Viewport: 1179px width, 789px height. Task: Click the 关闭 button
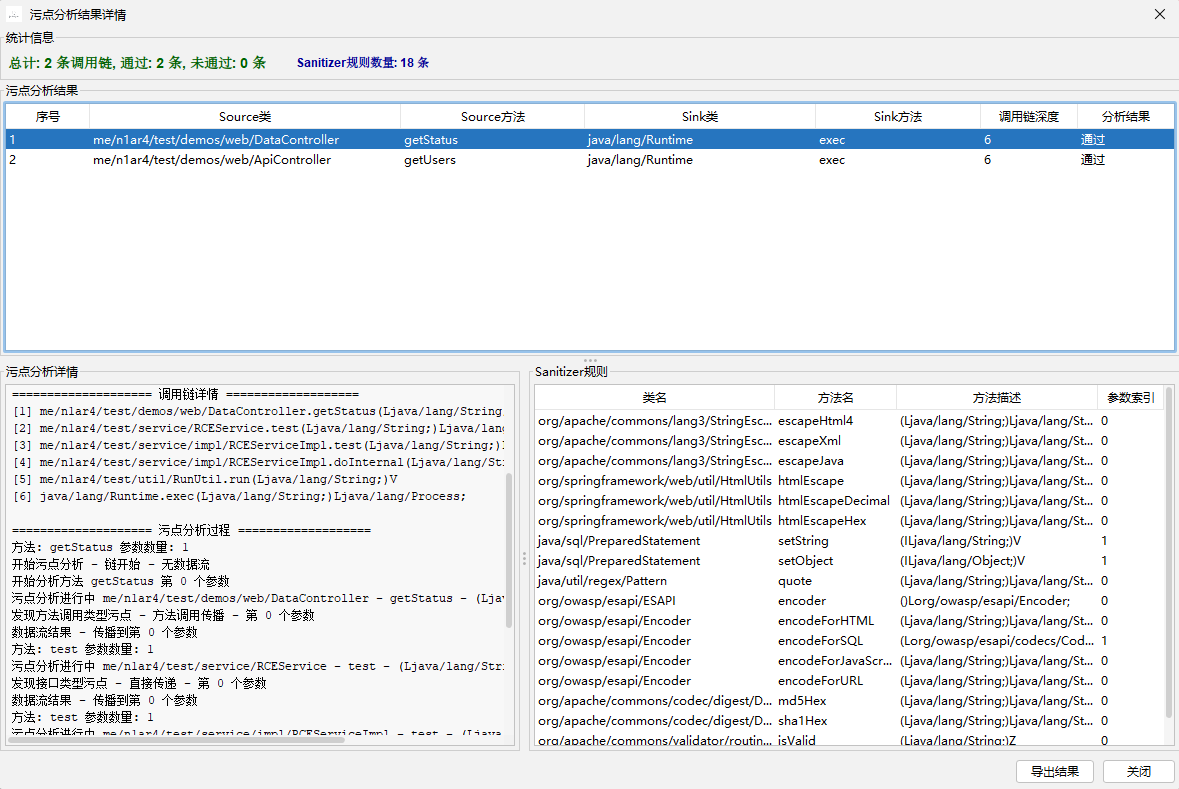pyautogui.click(x=1138, y=771)
